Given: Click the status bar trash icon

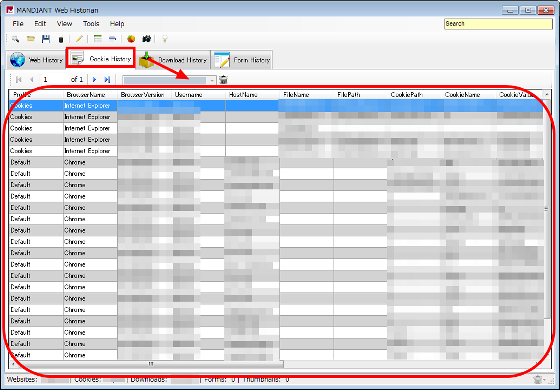Looking at the screenshot, I should tap(538, 379).
